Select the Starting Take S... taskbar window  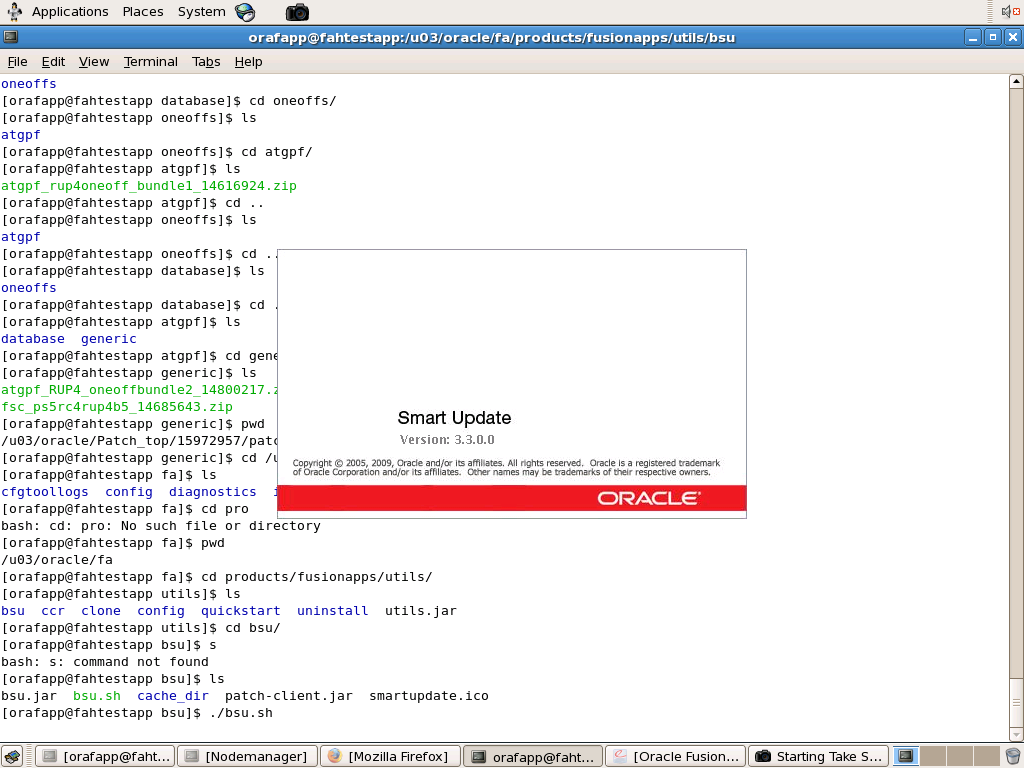817,755
